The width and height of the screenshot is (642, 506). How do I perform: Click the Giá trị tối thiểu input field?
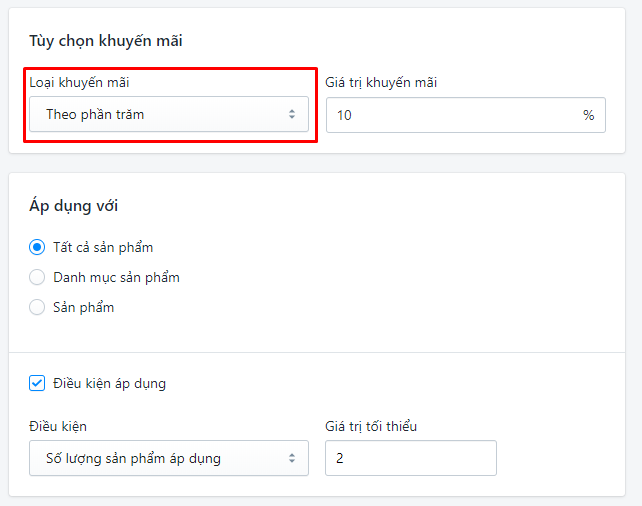coord(411,458)
